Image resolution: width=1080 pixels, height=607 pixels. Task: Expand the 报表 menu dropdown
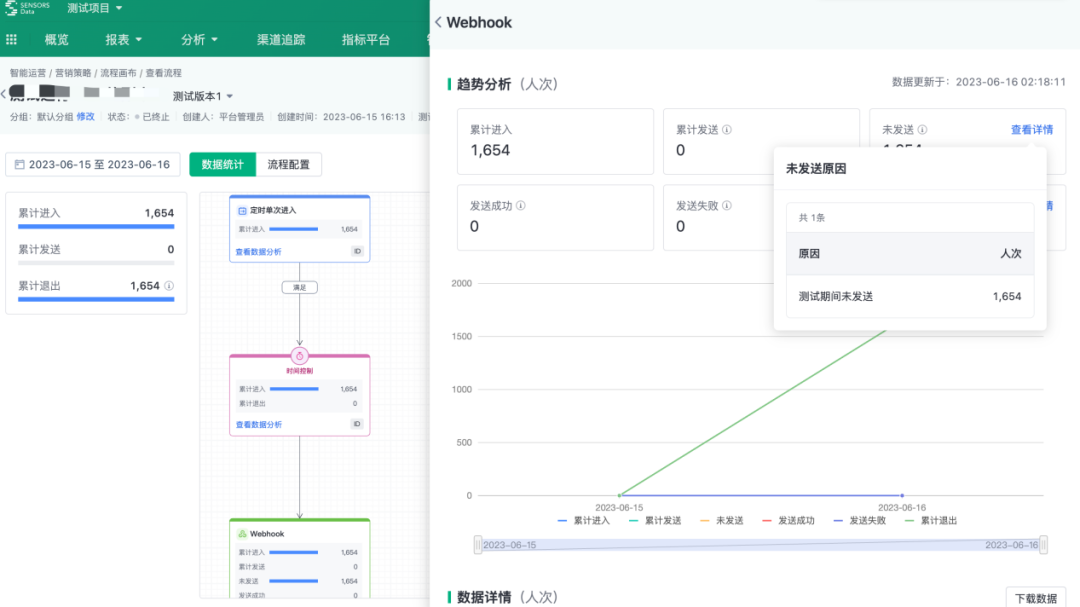click(x=123, y=40)
